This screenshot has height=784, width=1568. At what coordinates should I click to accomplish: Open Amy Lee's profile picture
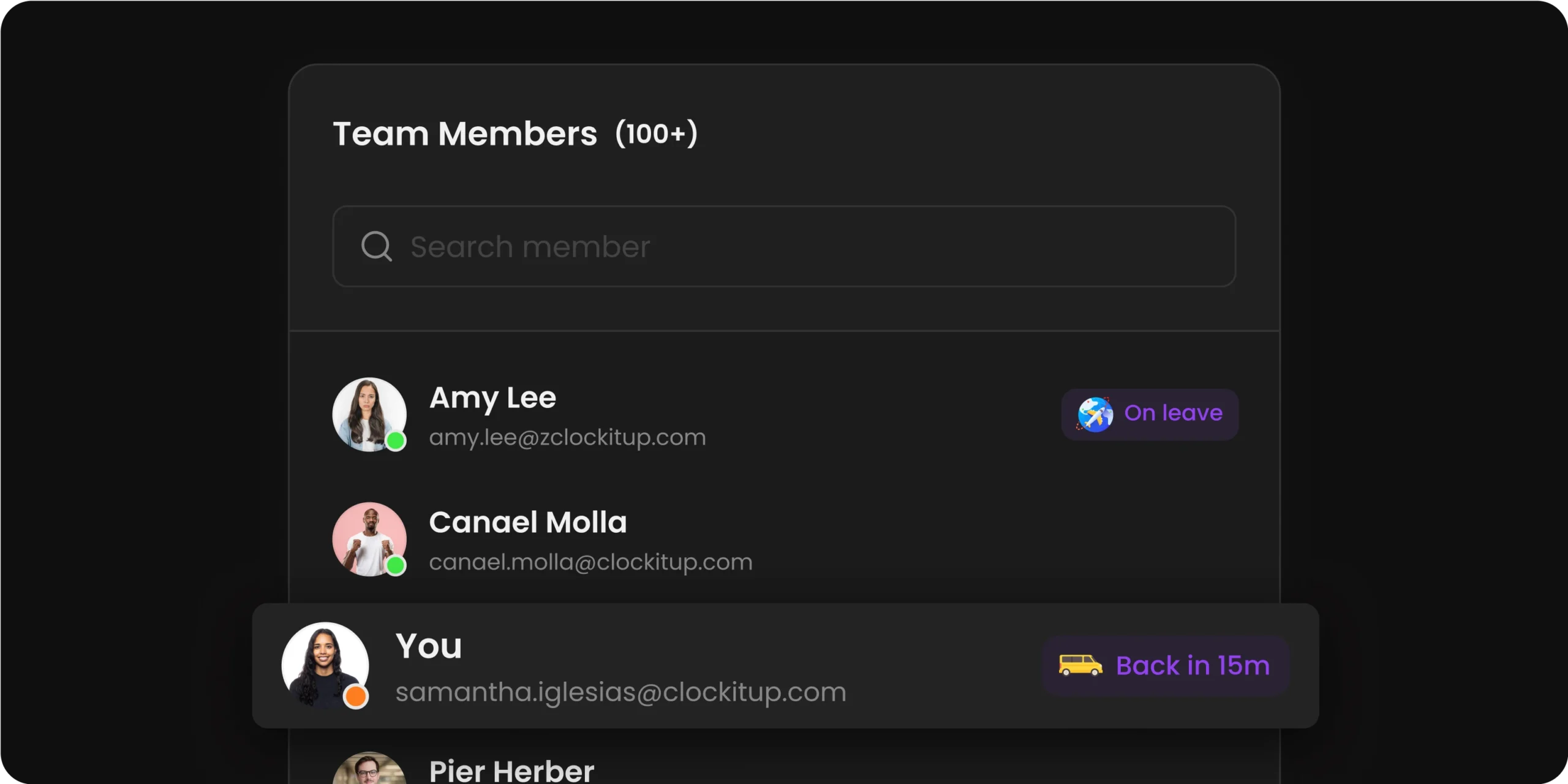point(369,415)
